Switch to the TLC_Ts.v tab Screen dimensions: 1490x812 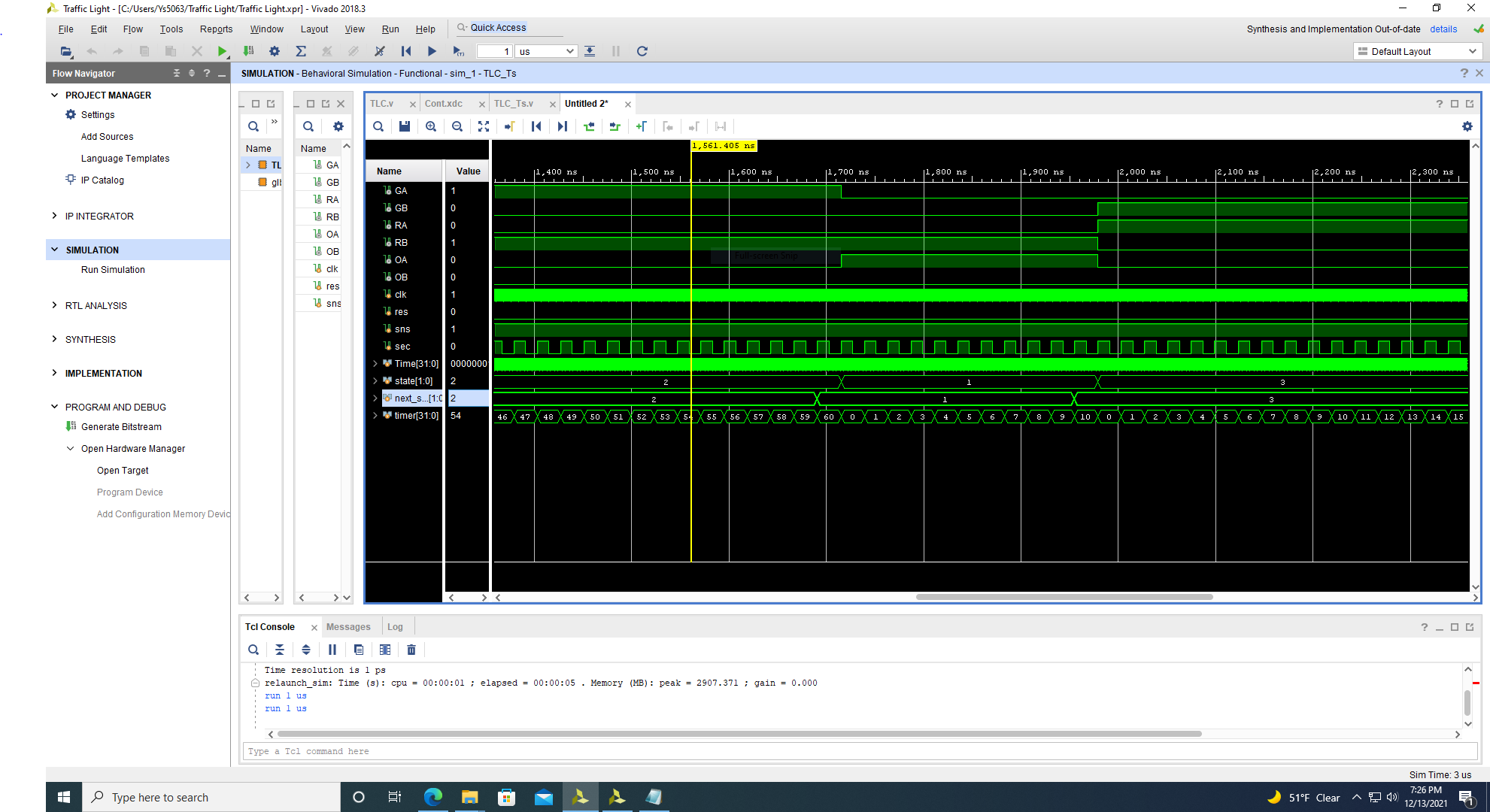(514, 104)
